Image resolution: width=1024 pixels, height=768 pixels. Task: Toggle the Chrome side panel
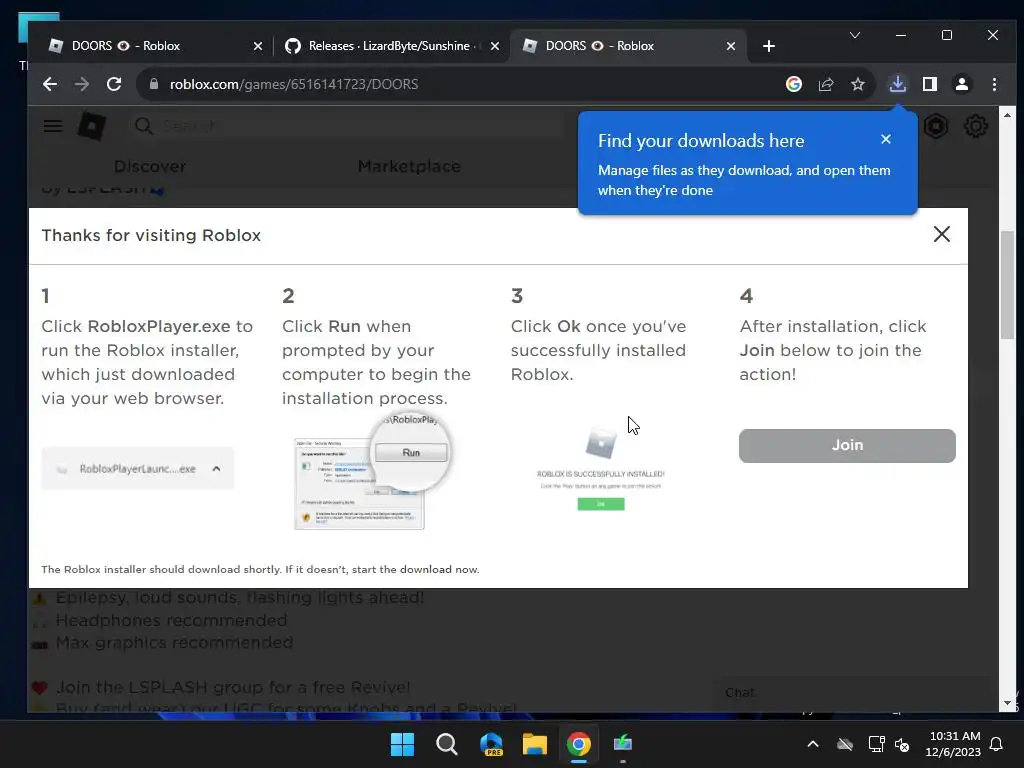click(930, 84)
